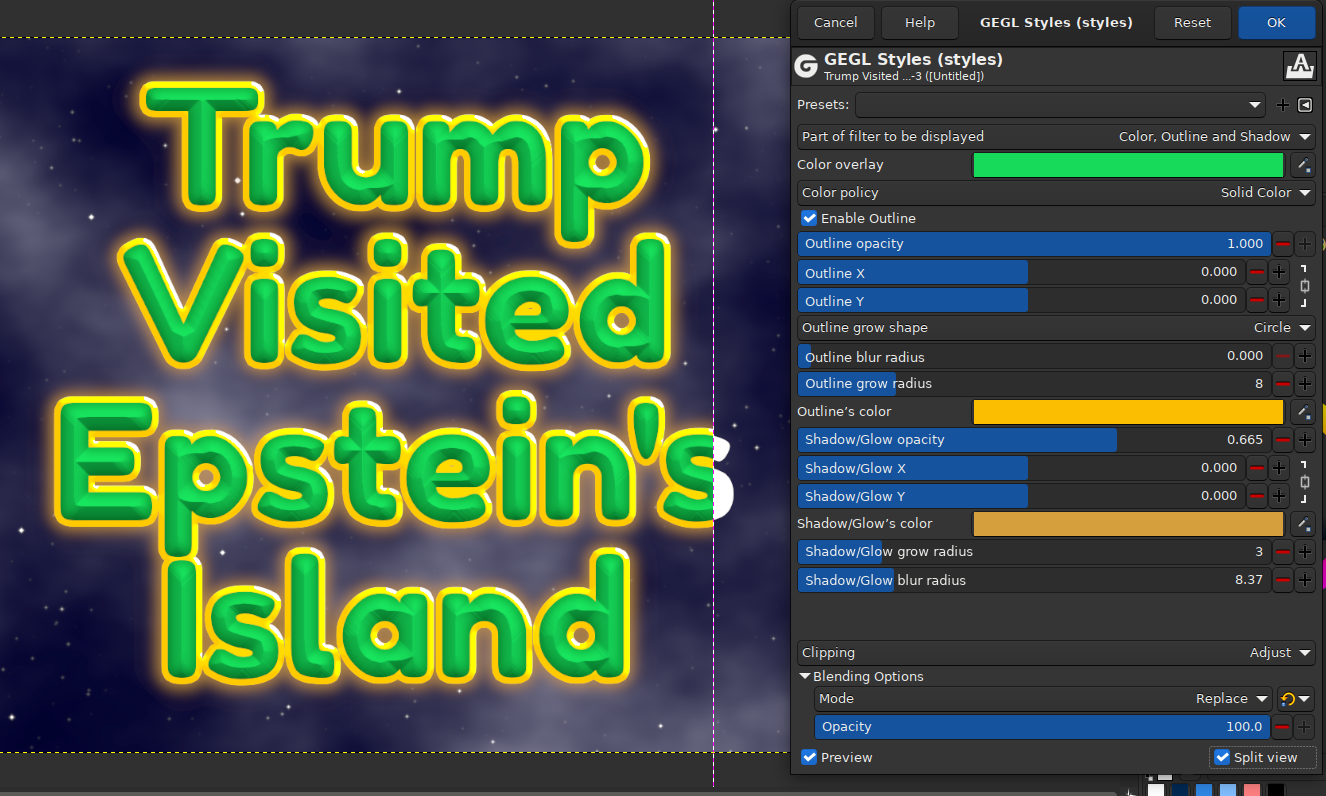Open 'Part of filter to be displayed' dropdown
This screenshot has height=796, width=1326.
[x=1056, y=136]
